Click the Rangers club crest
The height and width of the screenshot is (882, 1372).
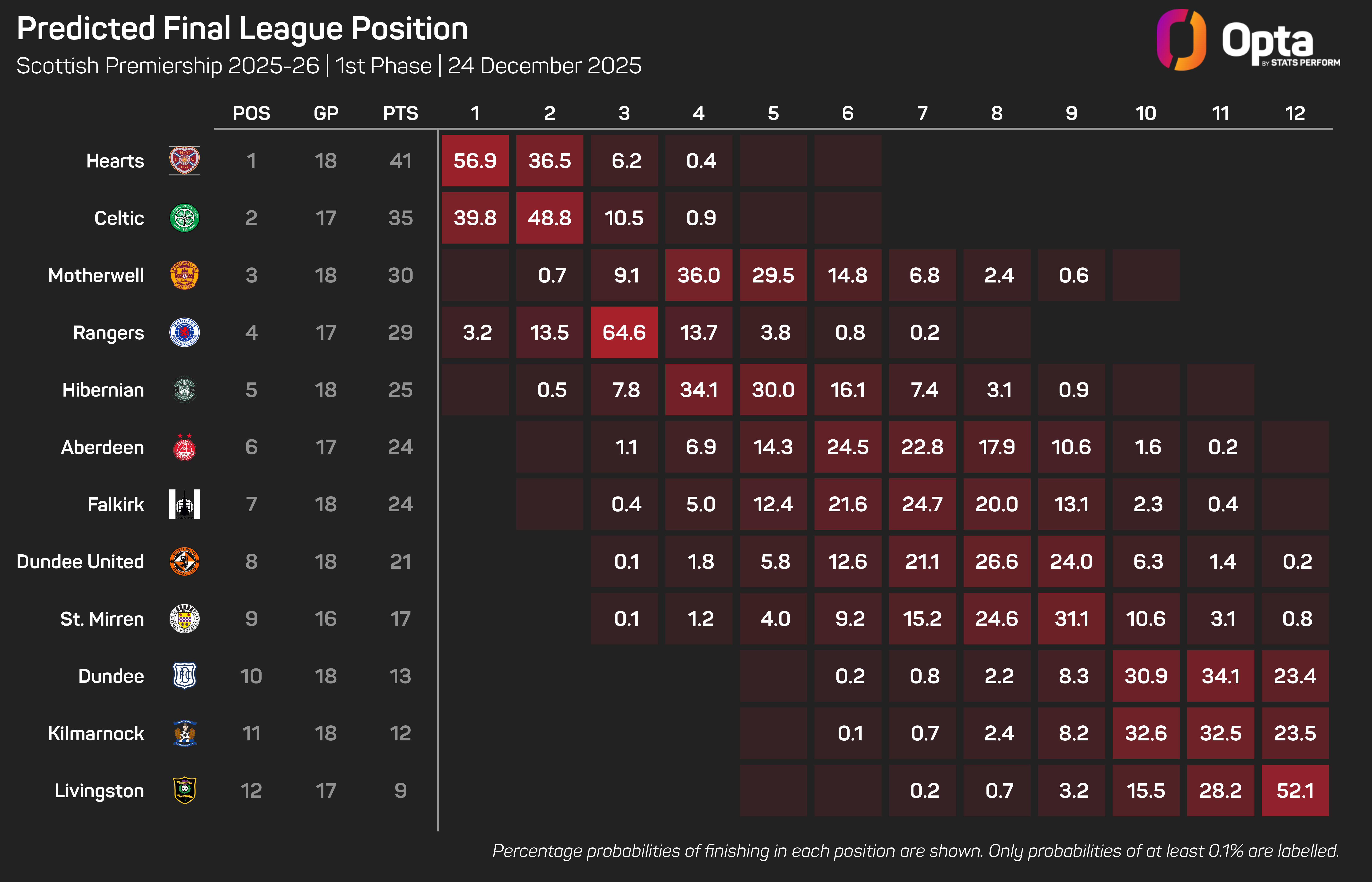pyautogui.click(x=184, y=332)
